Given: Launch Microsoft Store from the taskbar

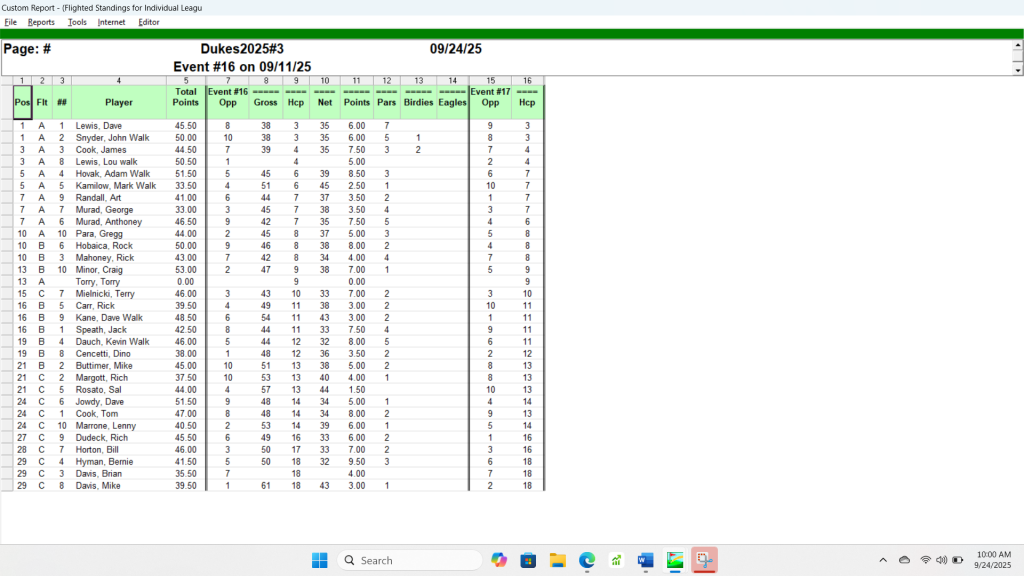Looking at the screenshot, I should point(528,560).
